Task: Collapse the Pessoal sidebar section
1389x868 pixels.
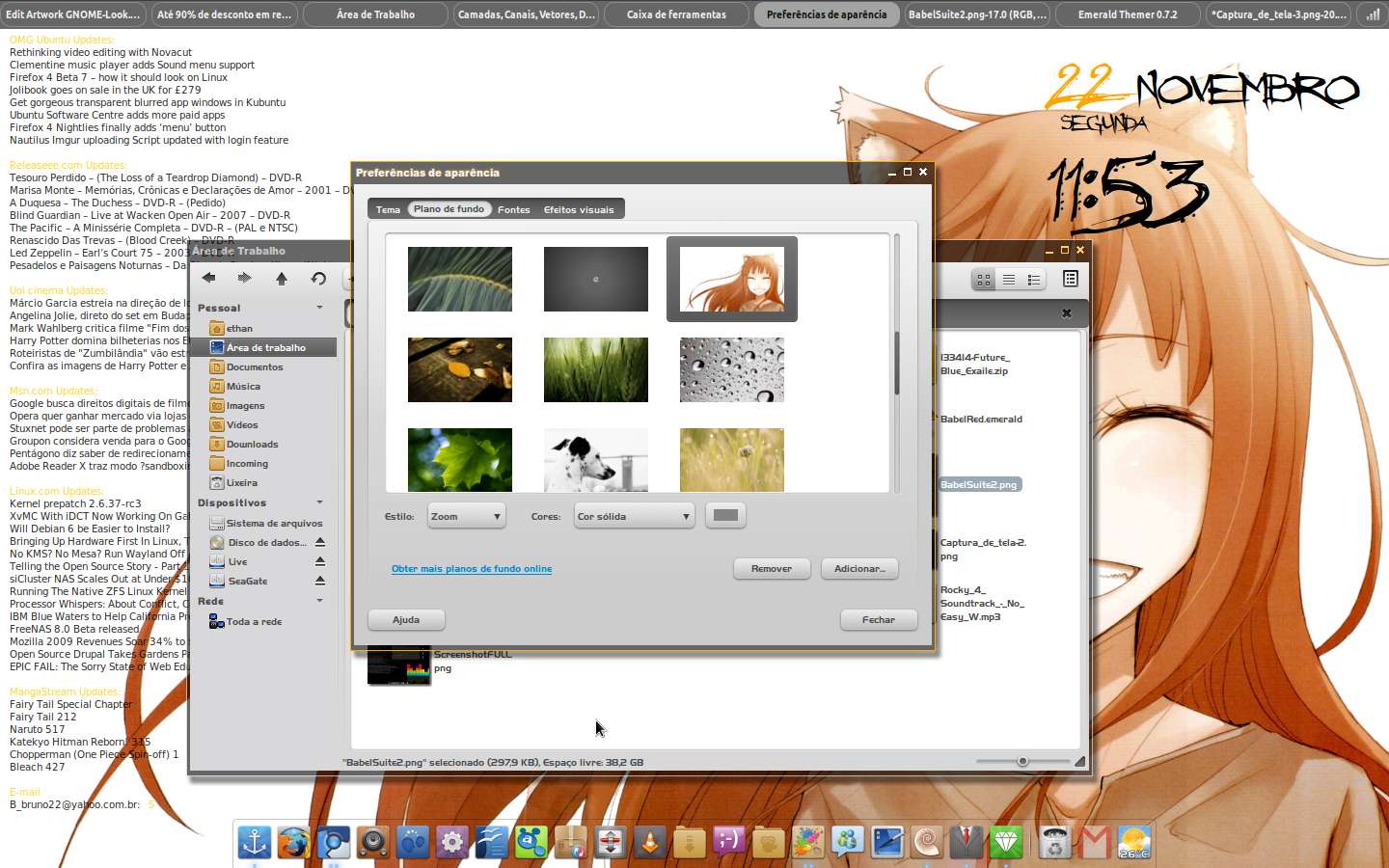Action: [x=320, y=308]
